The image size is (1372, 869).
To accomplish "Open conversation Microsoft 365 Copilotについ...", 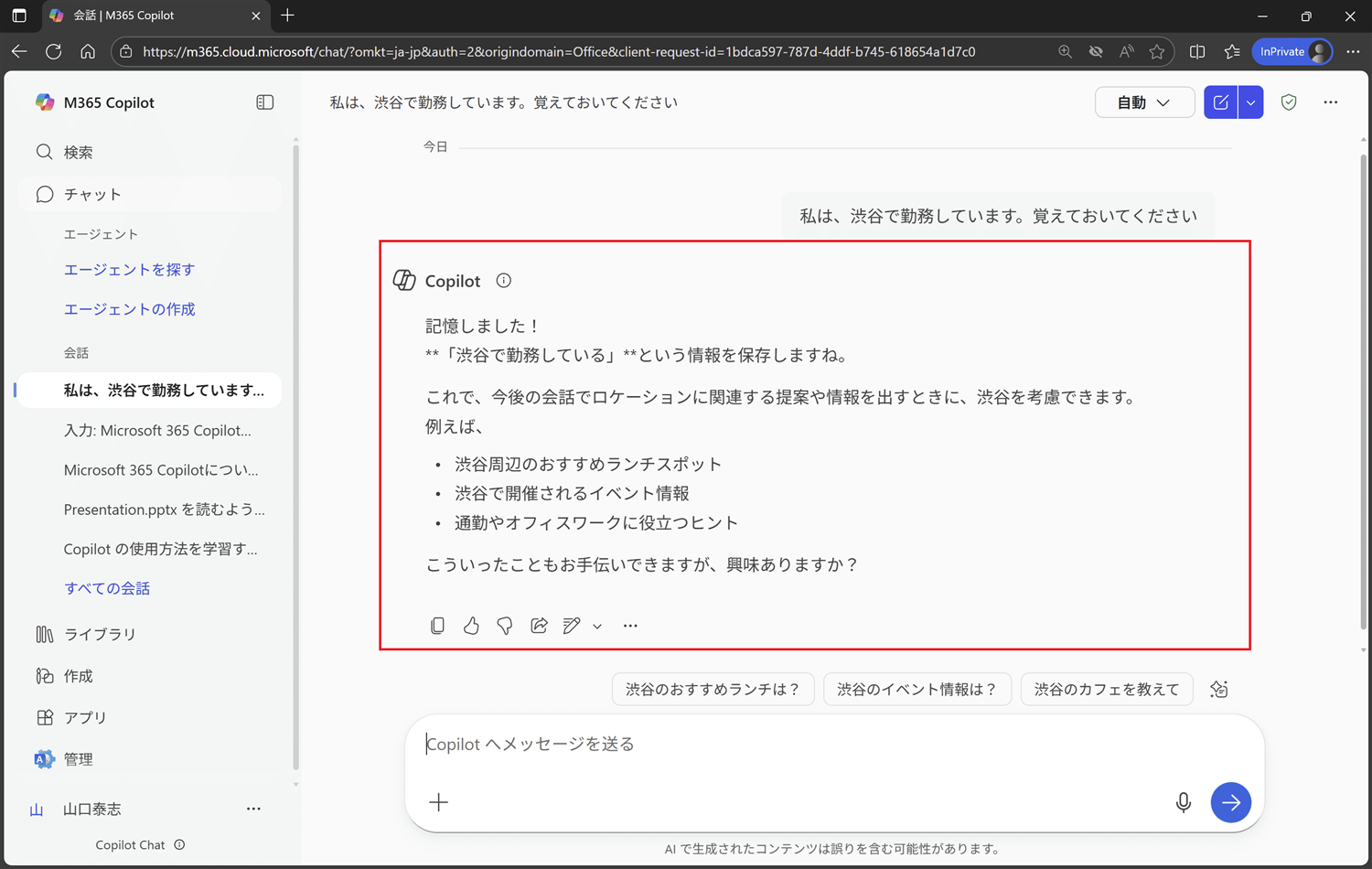I will pos(161,470).
